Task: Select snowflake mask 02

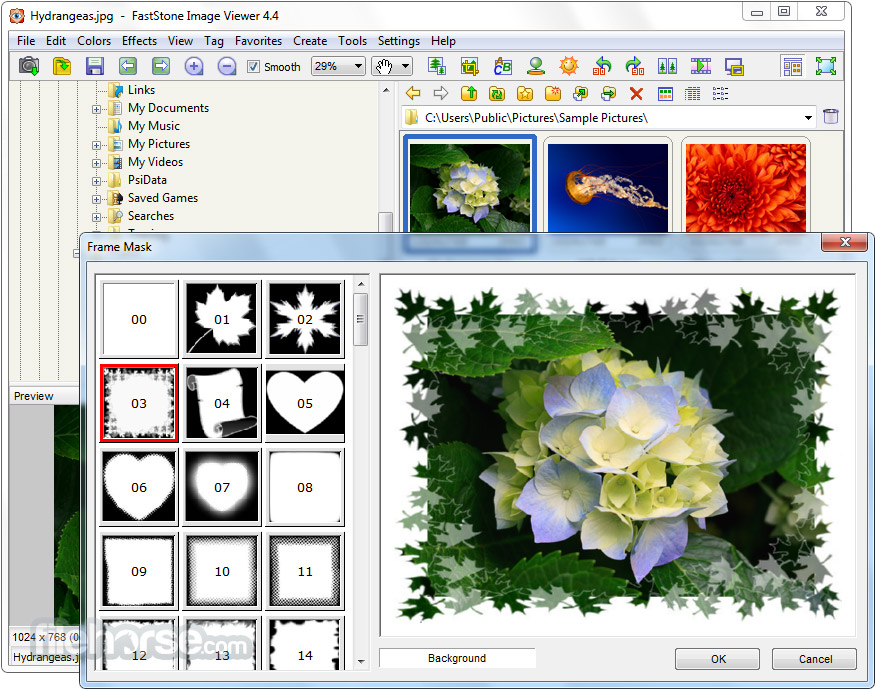Action: tap(305, 319)
